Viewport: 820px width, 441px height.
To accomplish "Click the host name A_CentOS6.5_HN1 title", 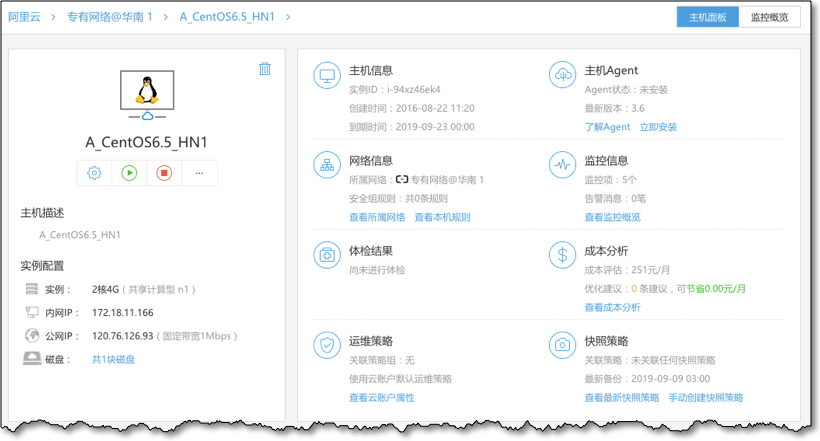I will point(146,142).
